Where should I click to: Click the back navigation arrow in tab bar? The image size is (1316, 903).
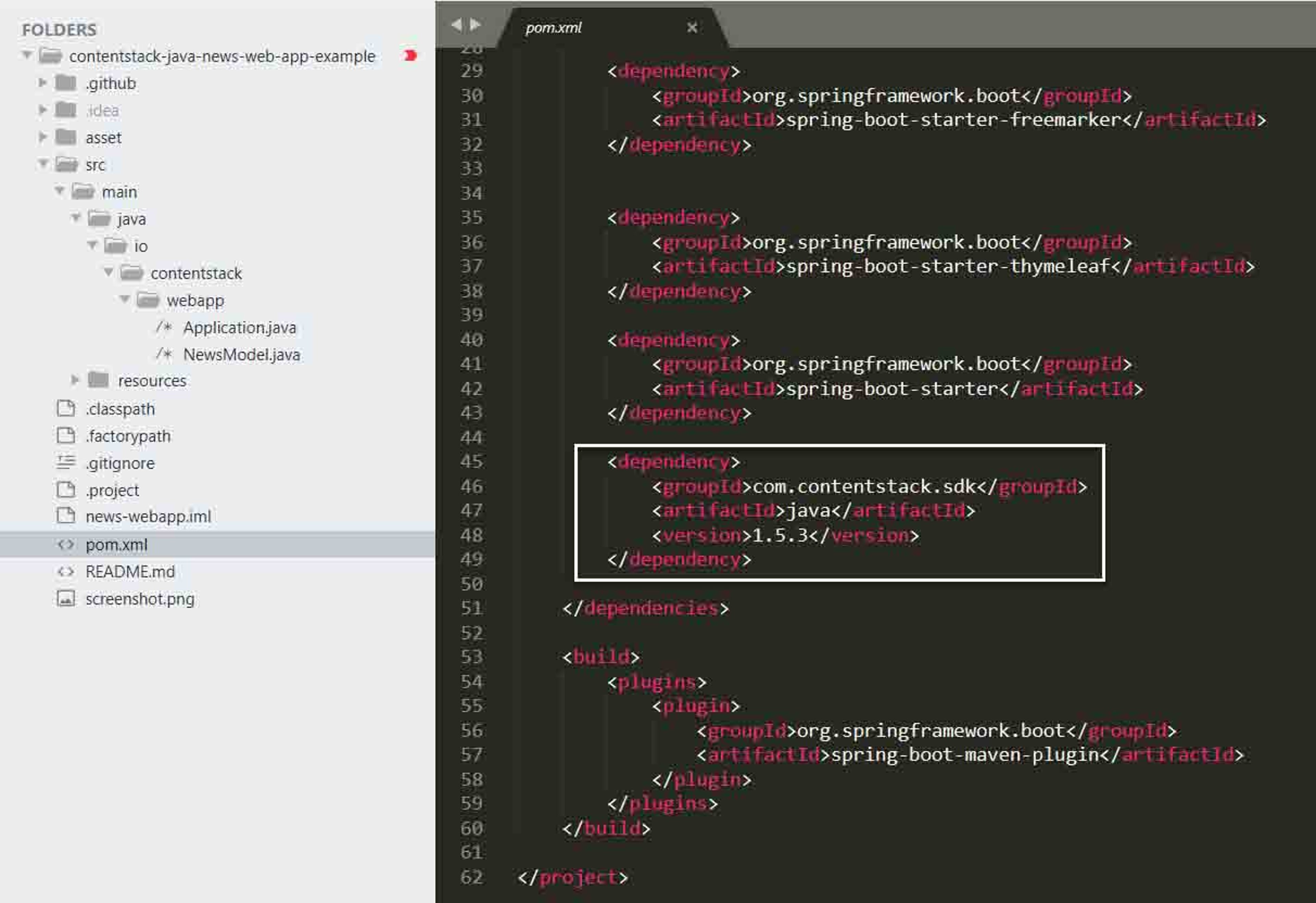[x=456, y=24]
